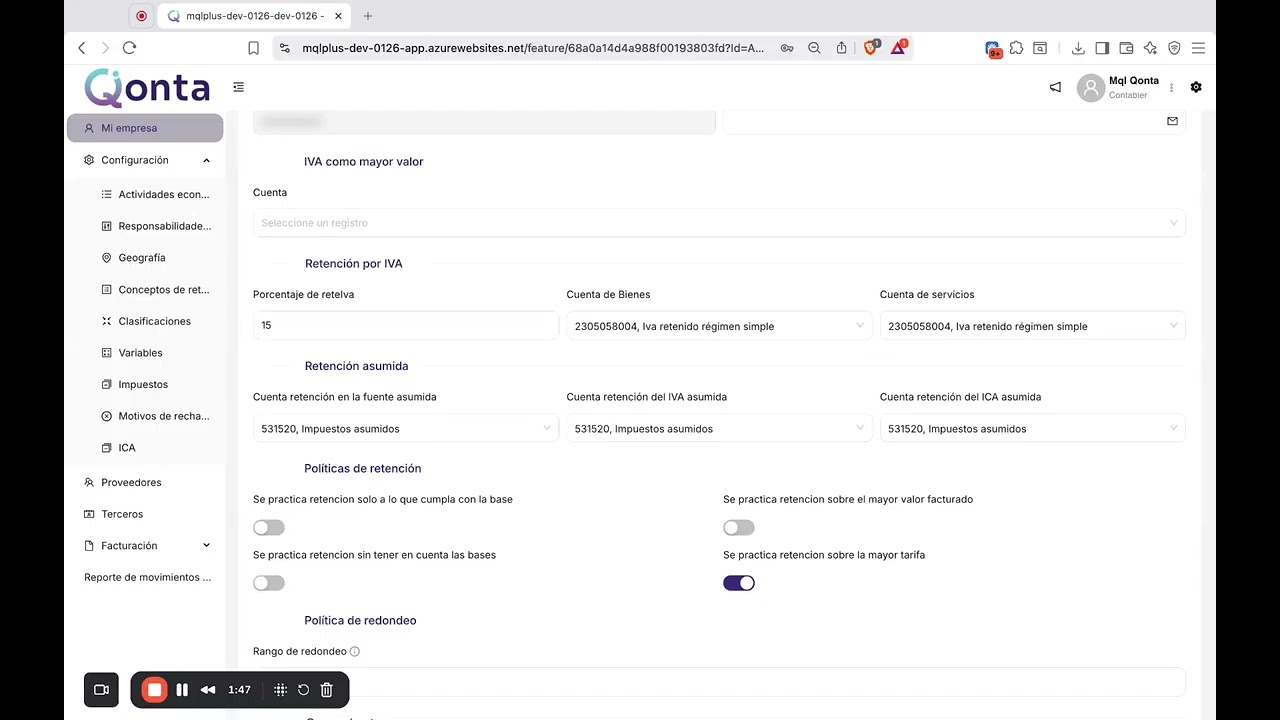The width and height of the screenshot is (1280, 720).
Task: Disable retención sobre la mayor tarifa
Action: click(739, 583)
